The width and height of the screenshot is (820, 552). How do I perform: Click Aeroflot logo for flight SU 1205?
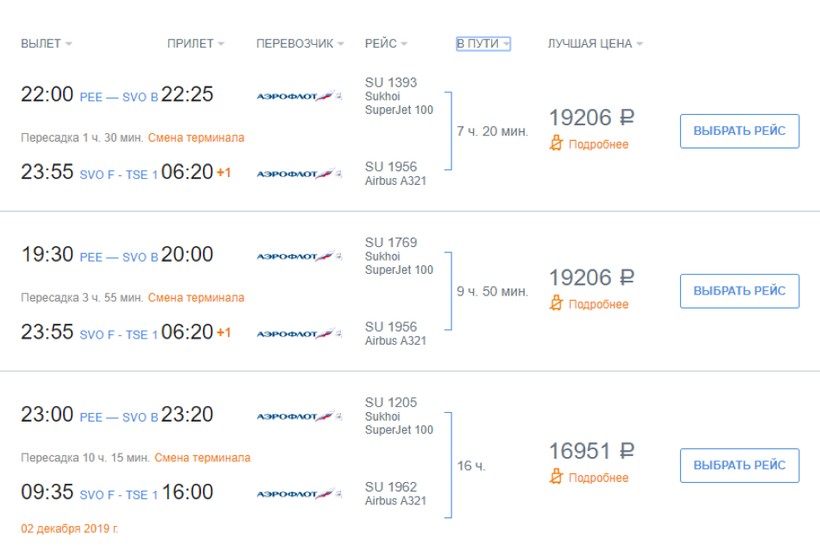(299, 416)
